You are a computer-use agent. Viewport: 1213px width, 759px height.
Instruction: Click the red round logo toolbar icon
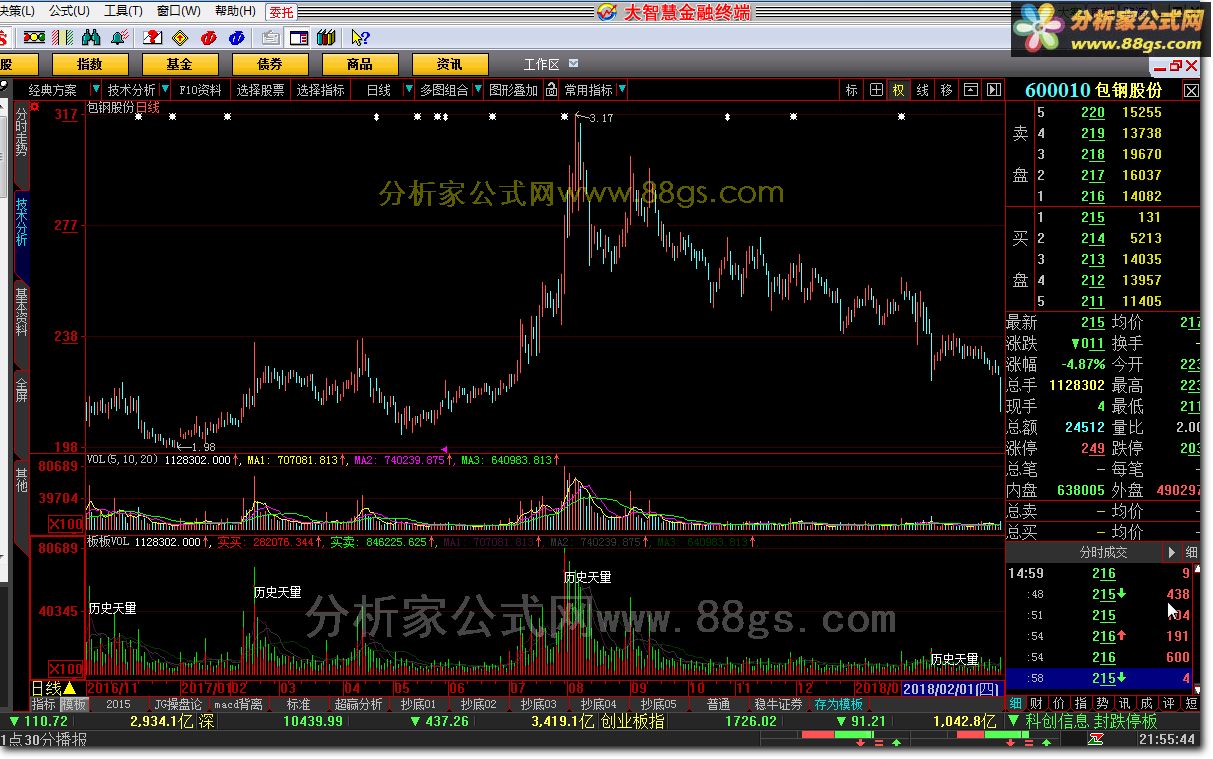[208, 38]
